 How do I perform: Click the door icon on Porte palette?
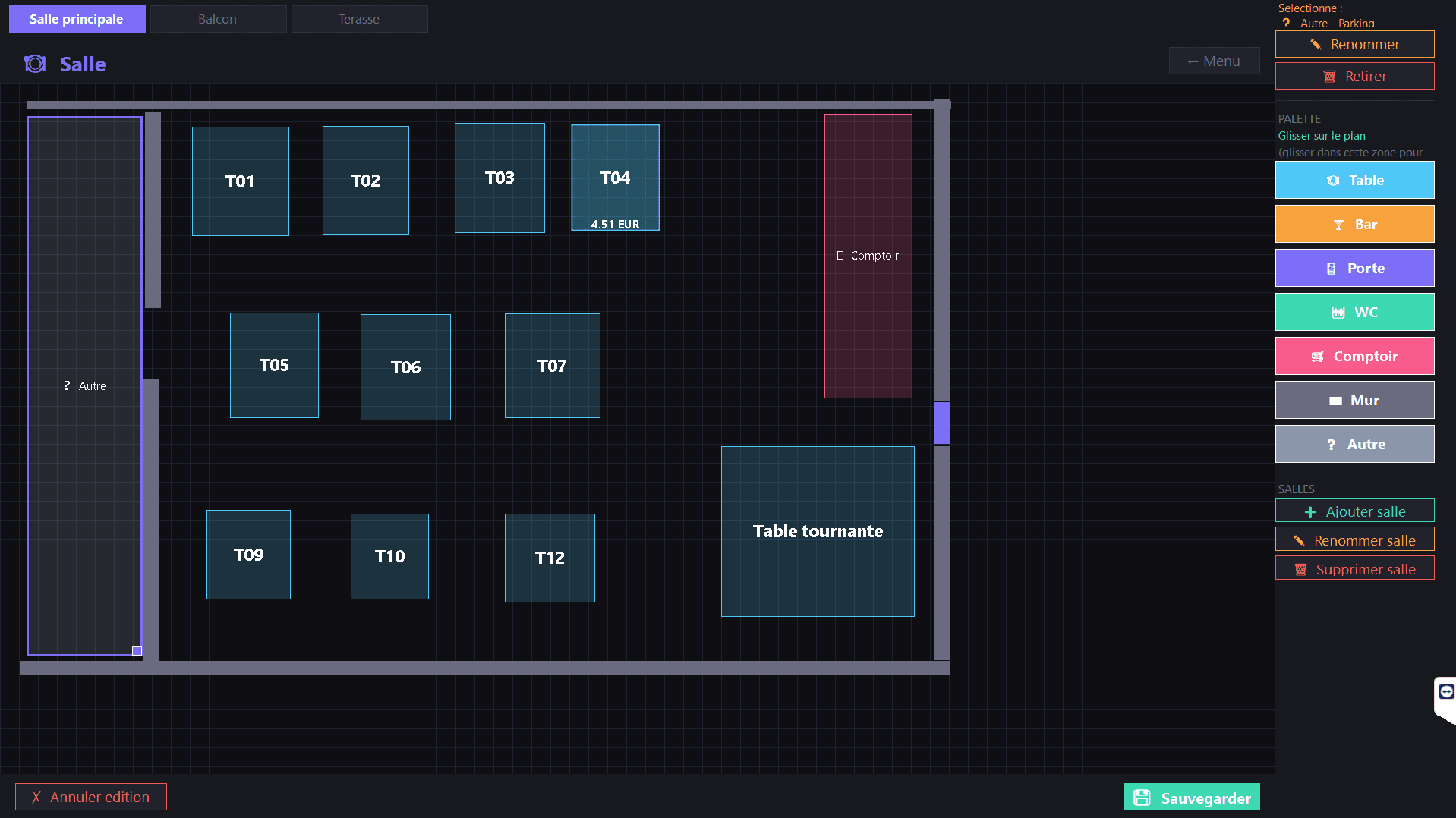point(1331,269)
